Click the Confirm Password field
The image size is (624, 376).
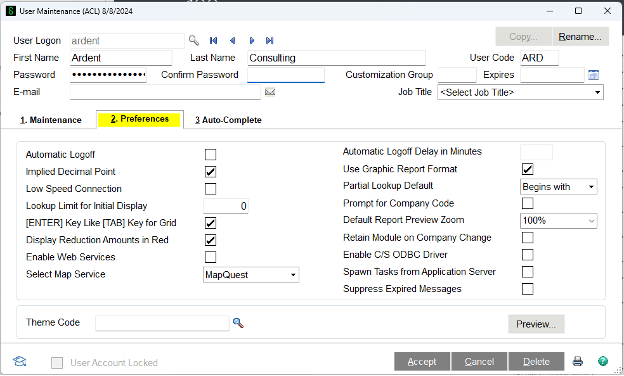(286, 75)
